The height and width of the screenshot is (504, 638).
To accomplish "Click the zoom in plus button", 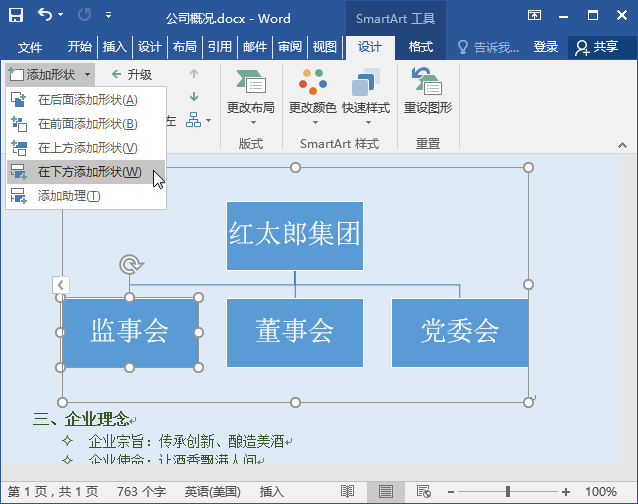I will point(566,492).
